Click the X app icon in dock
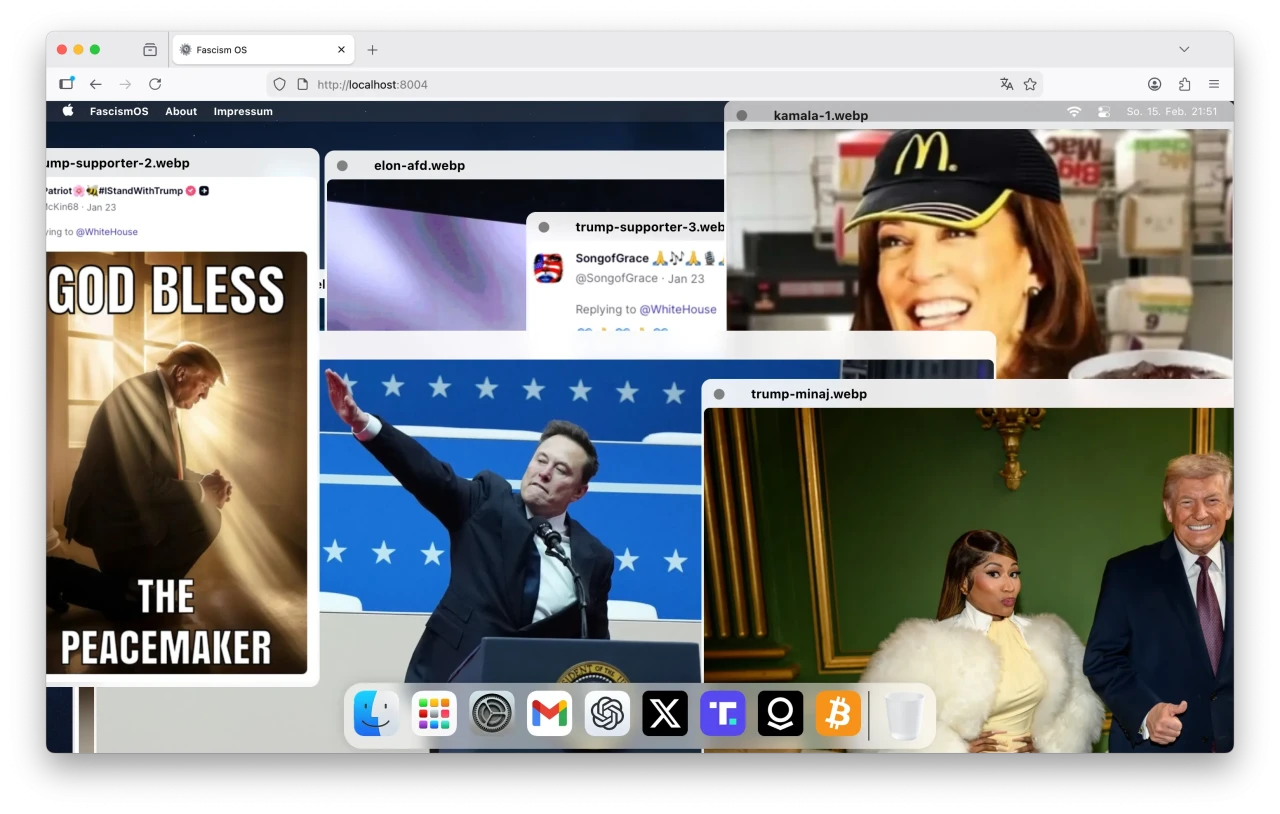 click(665, 714)
